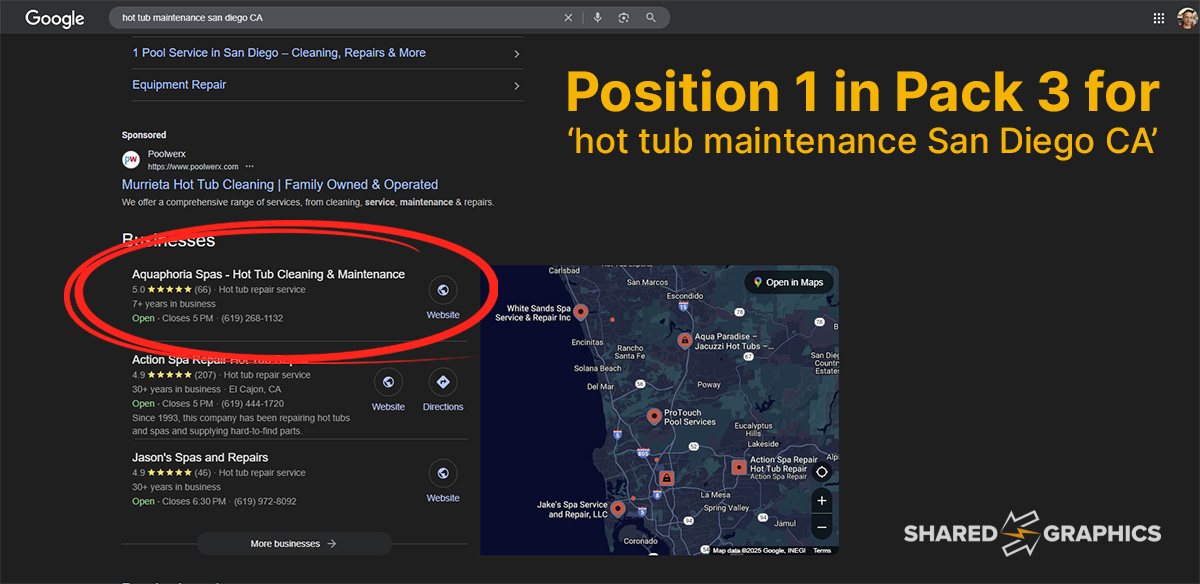The width and height of the screenshot is (1200, 584).
Task: Click the search magnifier icon
Action: [x=651, y=18]
